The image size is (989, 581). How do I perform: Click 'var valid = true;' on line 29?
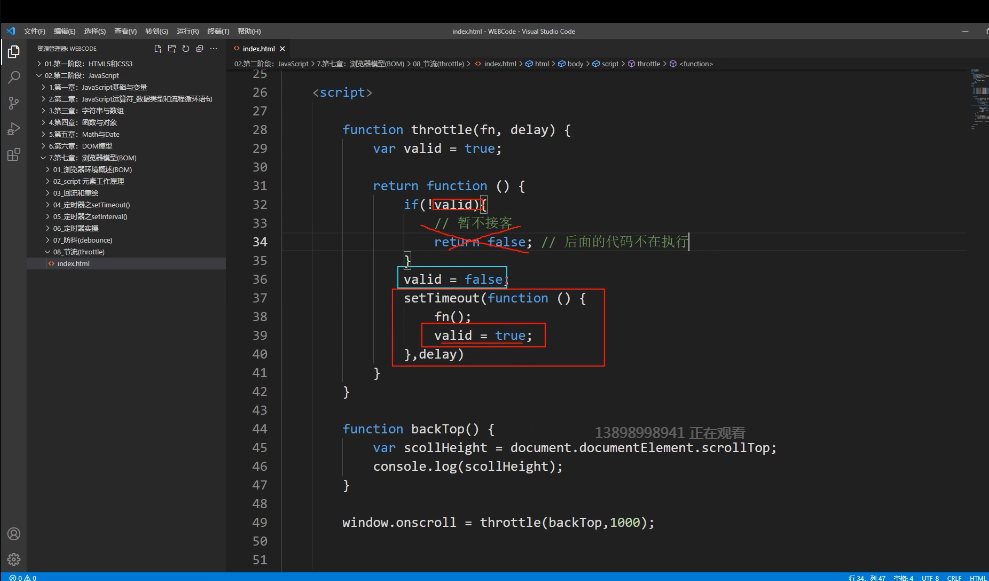pyautogui.click(x=437, y=149)
